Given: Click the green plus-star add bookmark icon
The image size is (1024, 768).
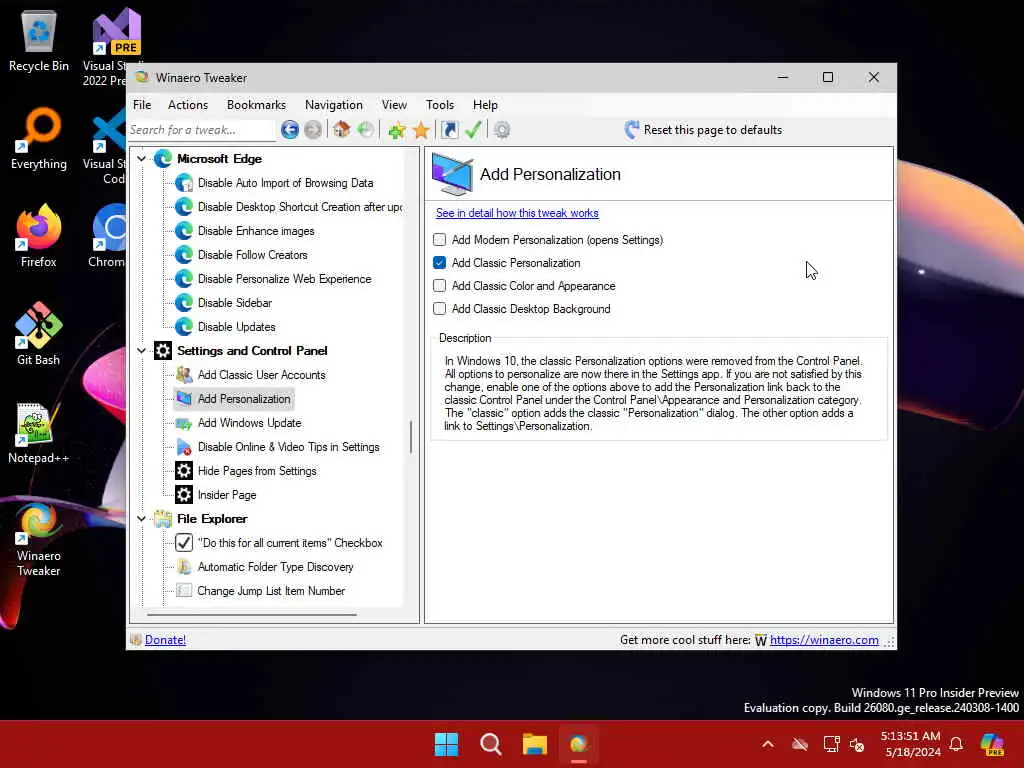Looking at the screenshot, I should pos(396,131).
